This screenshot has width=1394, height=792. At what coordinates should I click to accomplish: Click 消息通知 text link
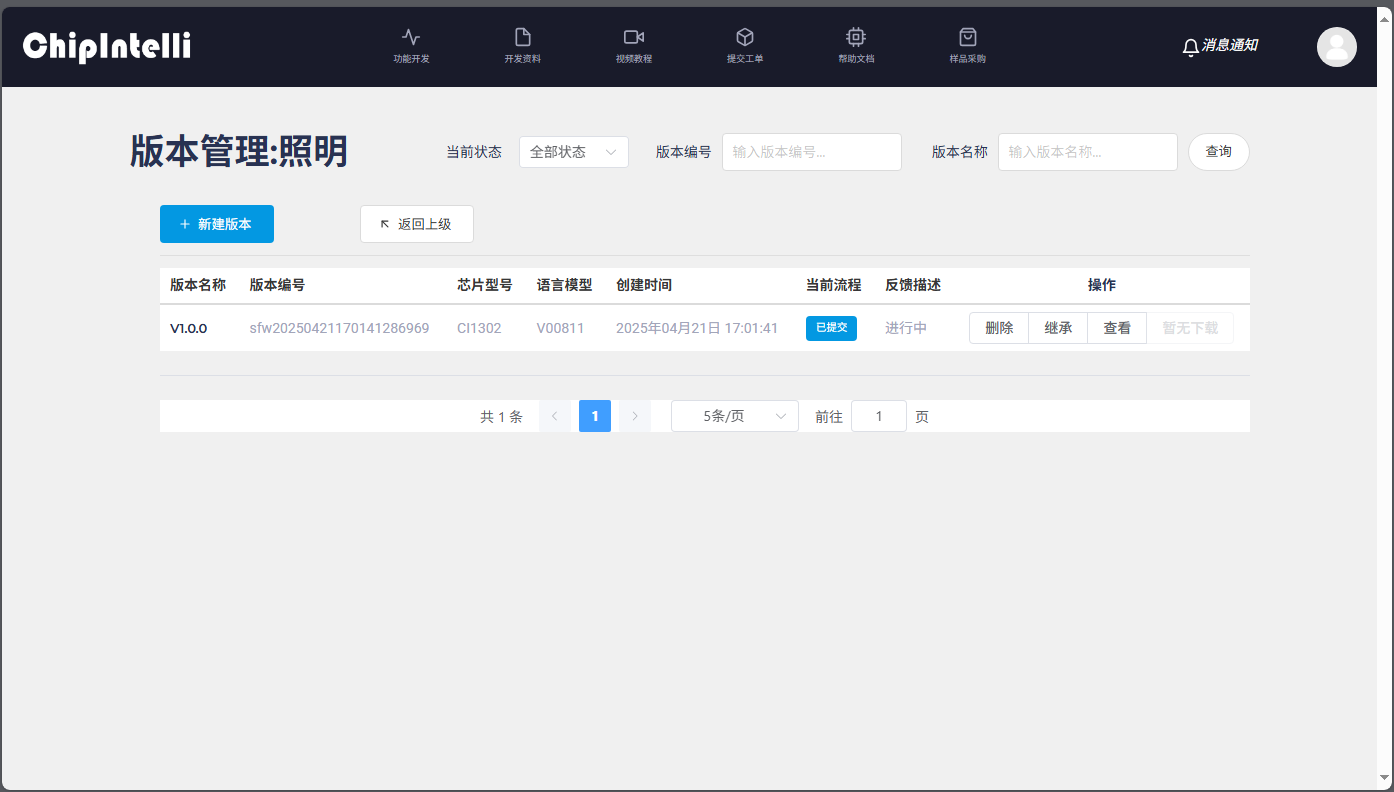1229,45
